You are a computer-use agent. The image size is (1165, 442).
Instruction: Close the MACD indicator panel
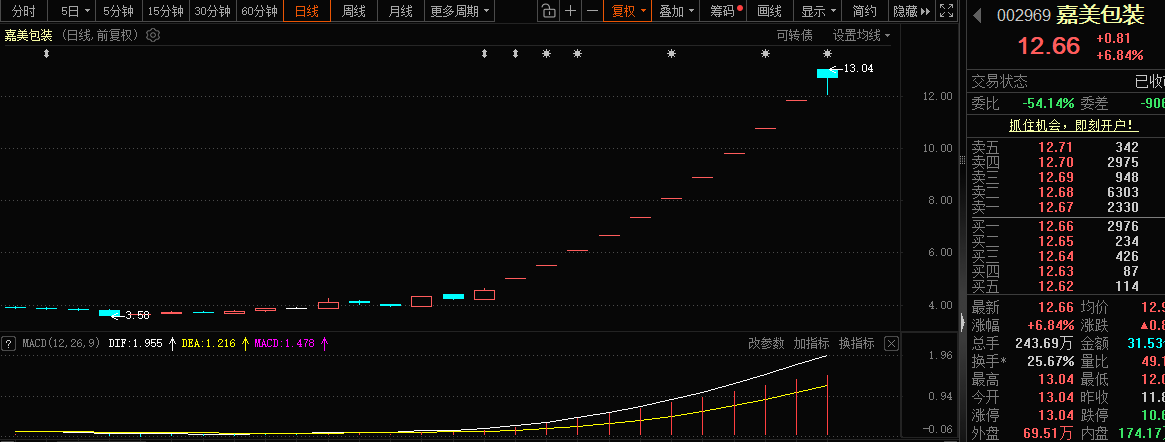point(891,343)
